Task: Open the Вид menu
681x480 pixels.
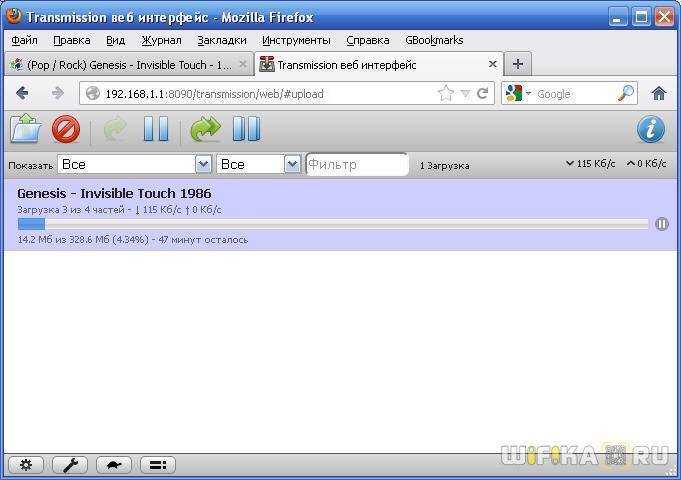Action: coord(116,40)
